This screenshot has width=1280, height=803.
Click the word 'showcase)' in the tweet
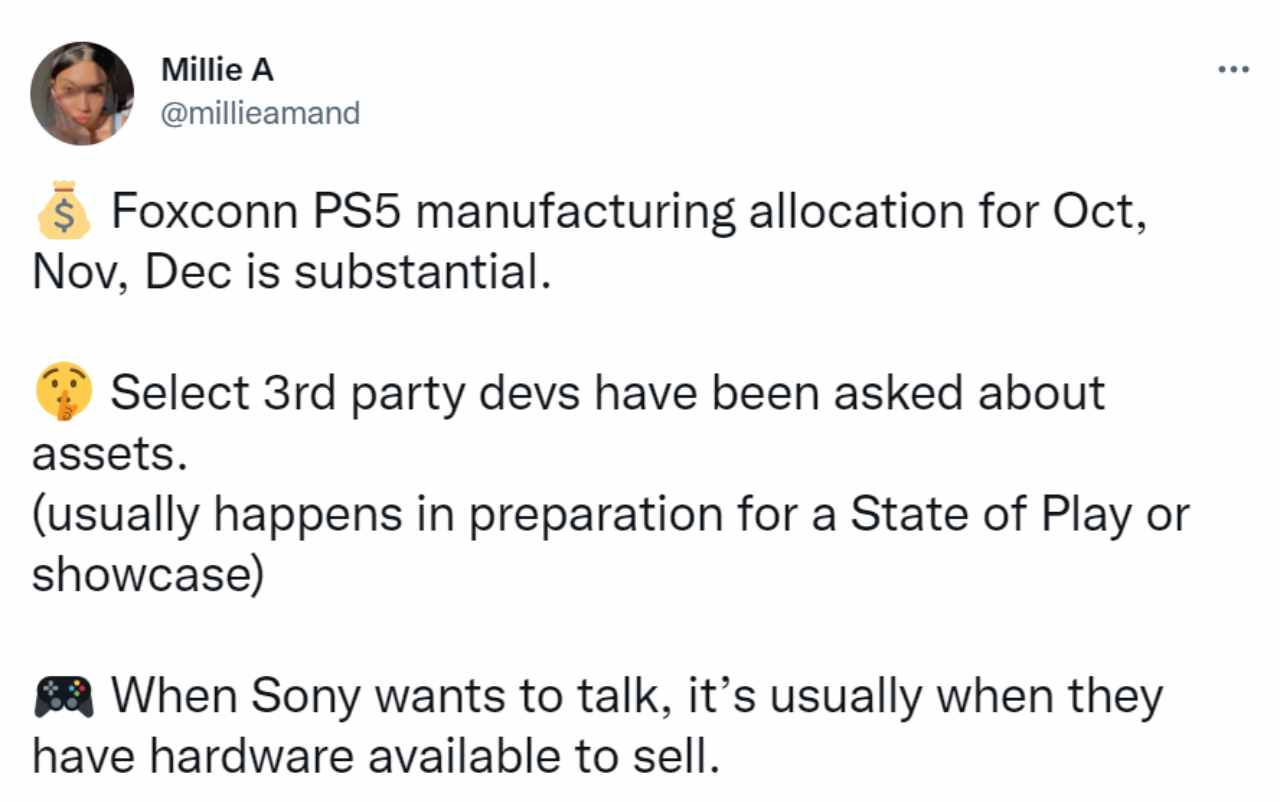click(x=146, y=576)
